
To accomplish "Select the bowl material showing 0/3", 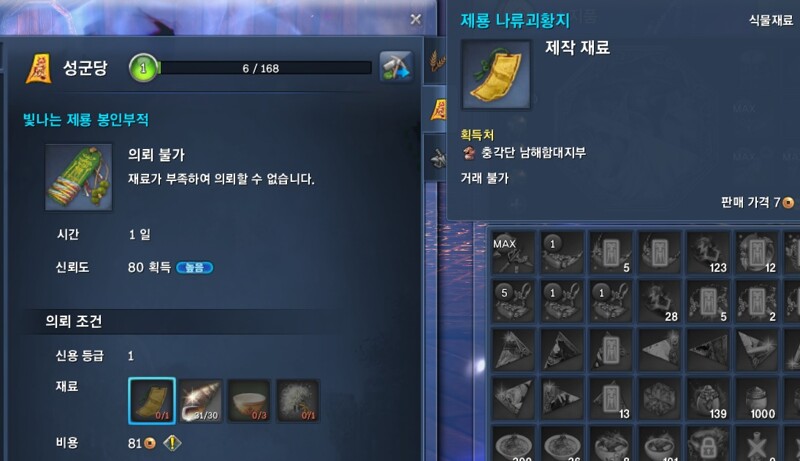I will click(x=249, y=401).
